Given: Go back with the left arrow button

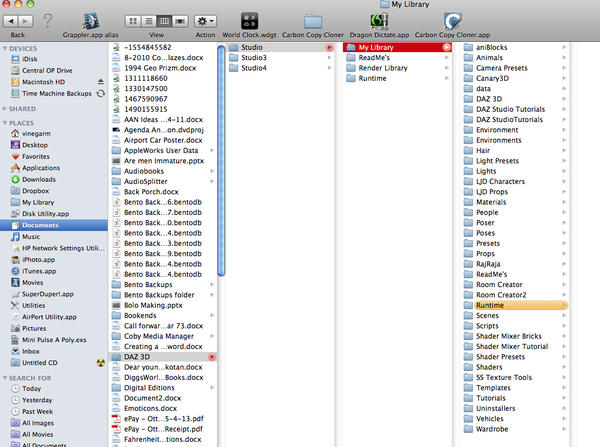Looking at the screenshot, I should (x=11, y=21).
